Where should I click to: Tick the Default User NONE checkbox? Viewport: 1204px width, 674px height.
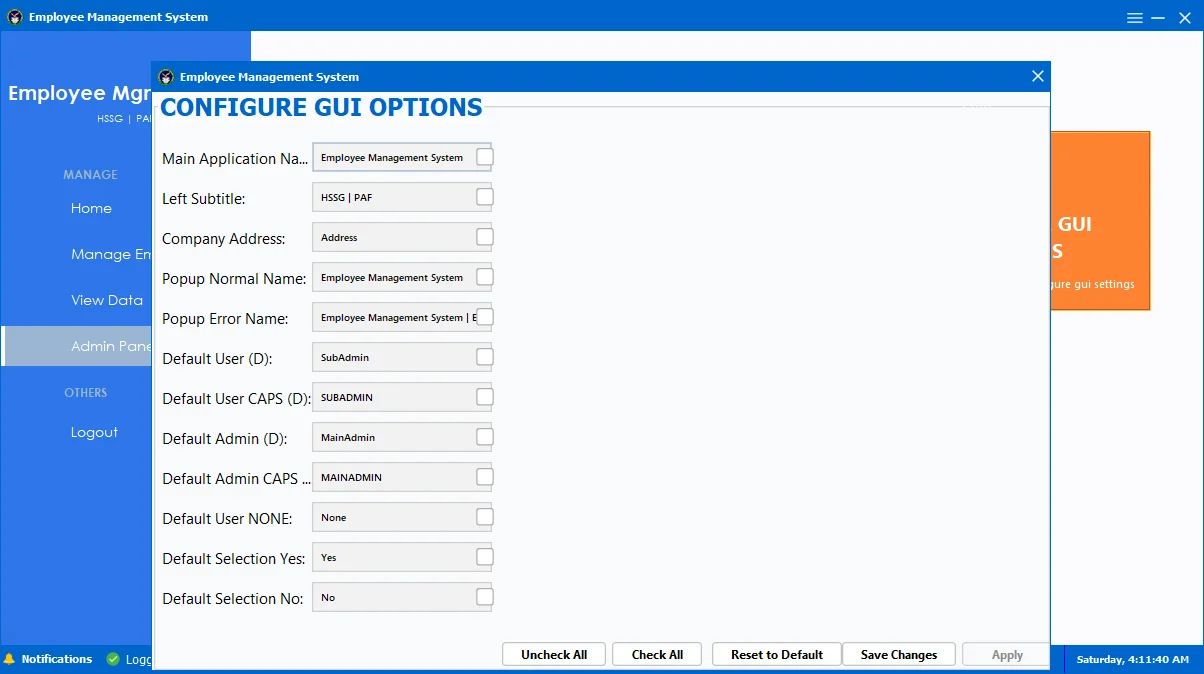coord(485,517)
